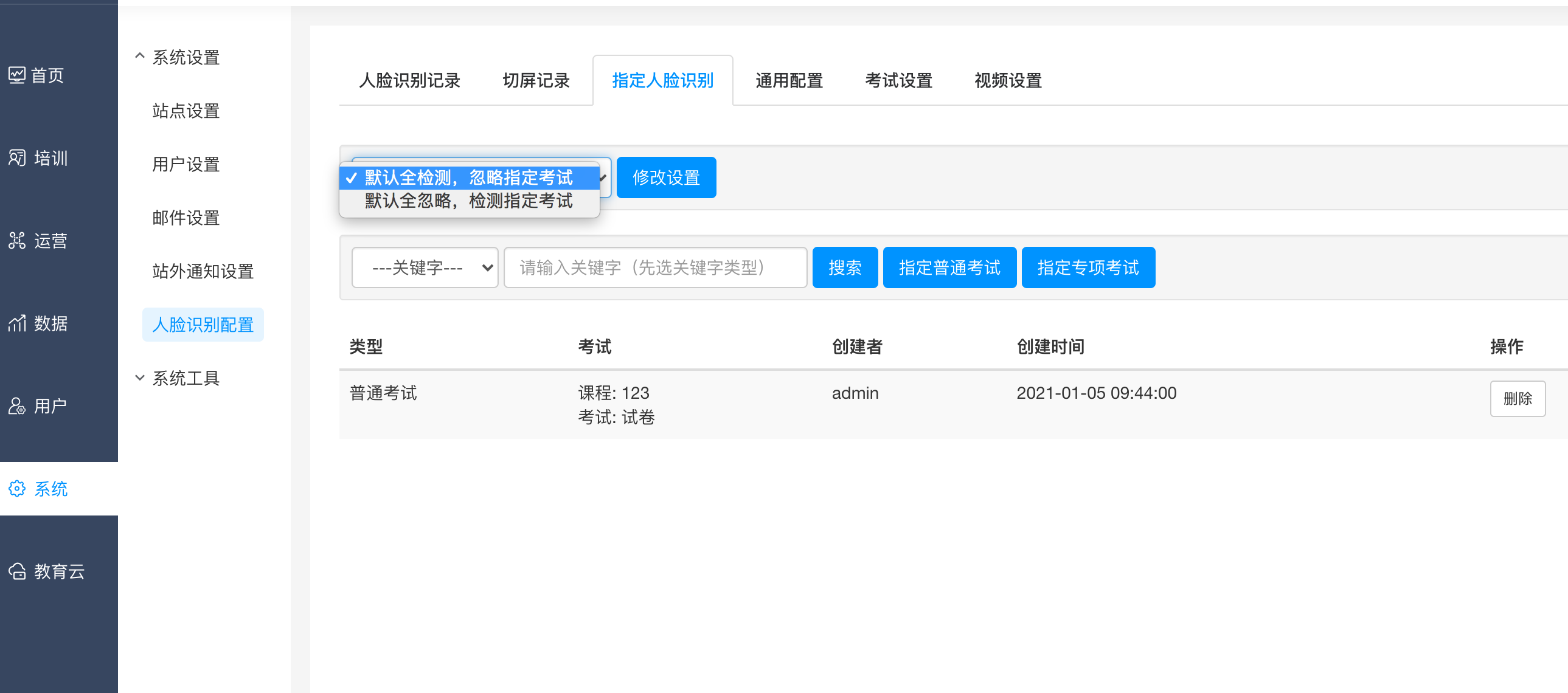Click the education cloud icon

tap(16, 571)
